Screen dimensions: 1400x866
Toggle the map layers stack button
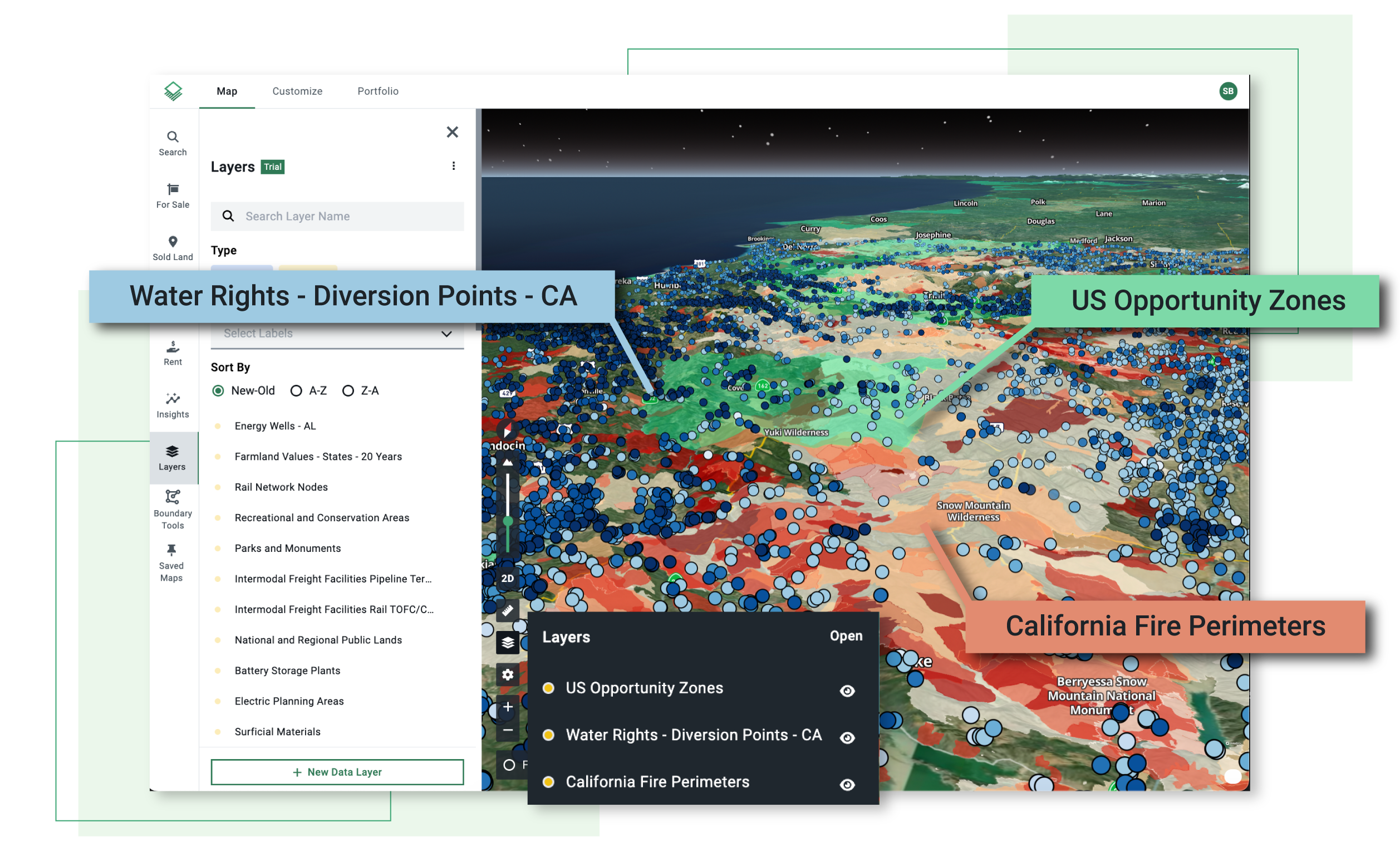tap(507, 643)
